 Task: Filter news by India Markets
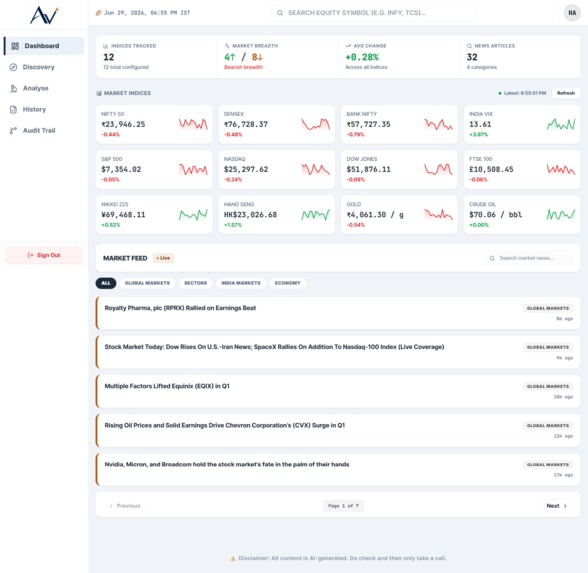coord(241,283)
